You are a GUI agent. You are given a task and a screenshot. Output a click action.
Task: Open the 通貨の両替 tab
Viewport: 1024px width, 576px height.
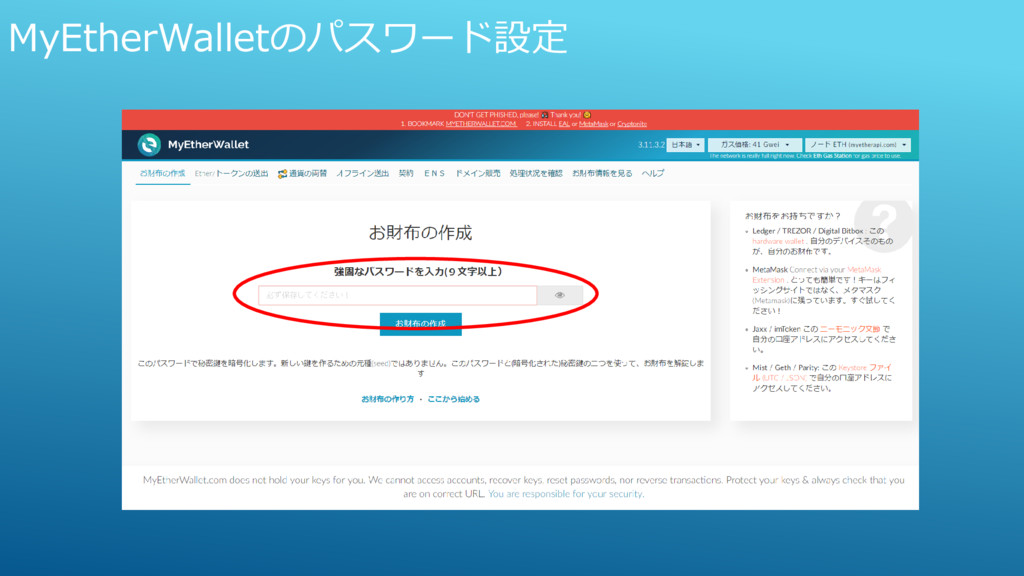302,173
